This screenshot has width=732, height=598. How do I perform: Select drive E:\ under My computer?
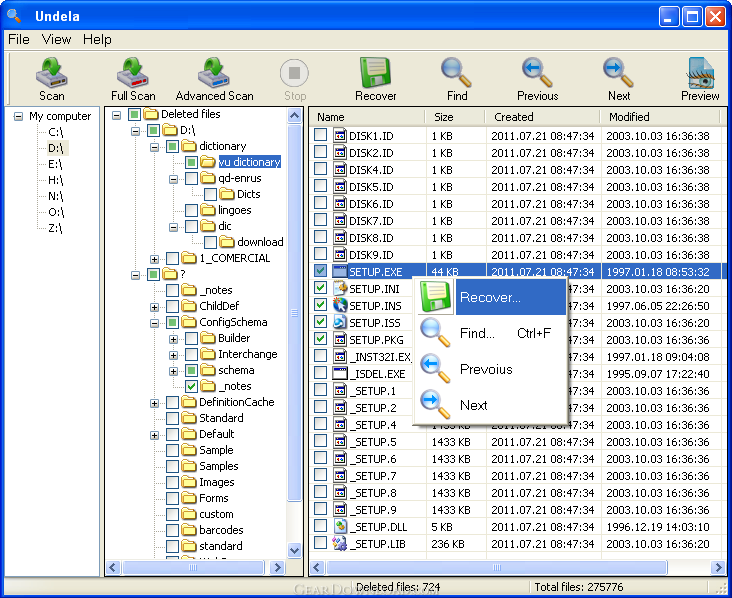(x=55, y=164)
